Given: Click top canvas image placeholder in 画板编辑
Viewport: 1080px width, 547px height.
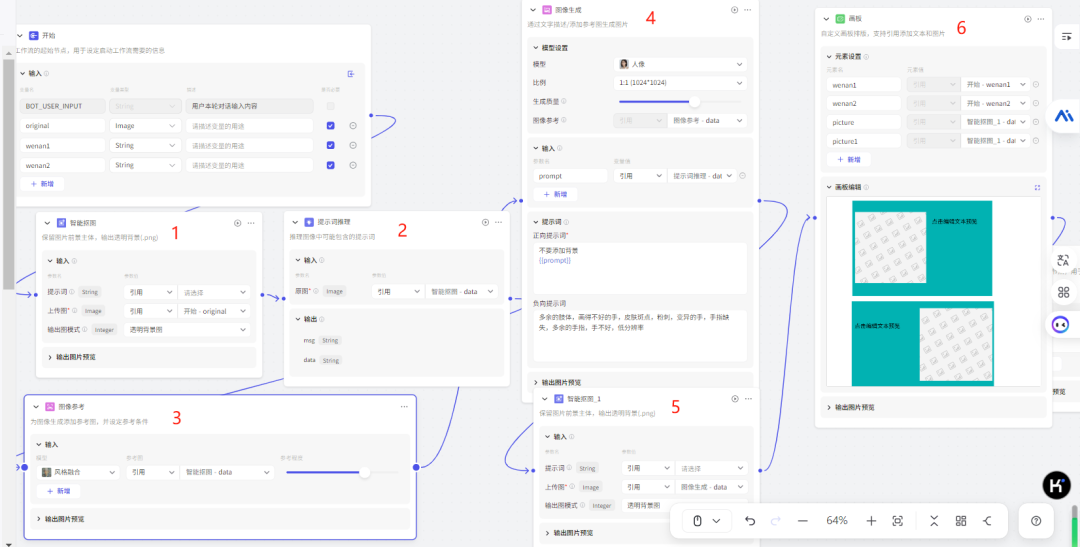Looking at the screenshot, I should tap(890, 247).
